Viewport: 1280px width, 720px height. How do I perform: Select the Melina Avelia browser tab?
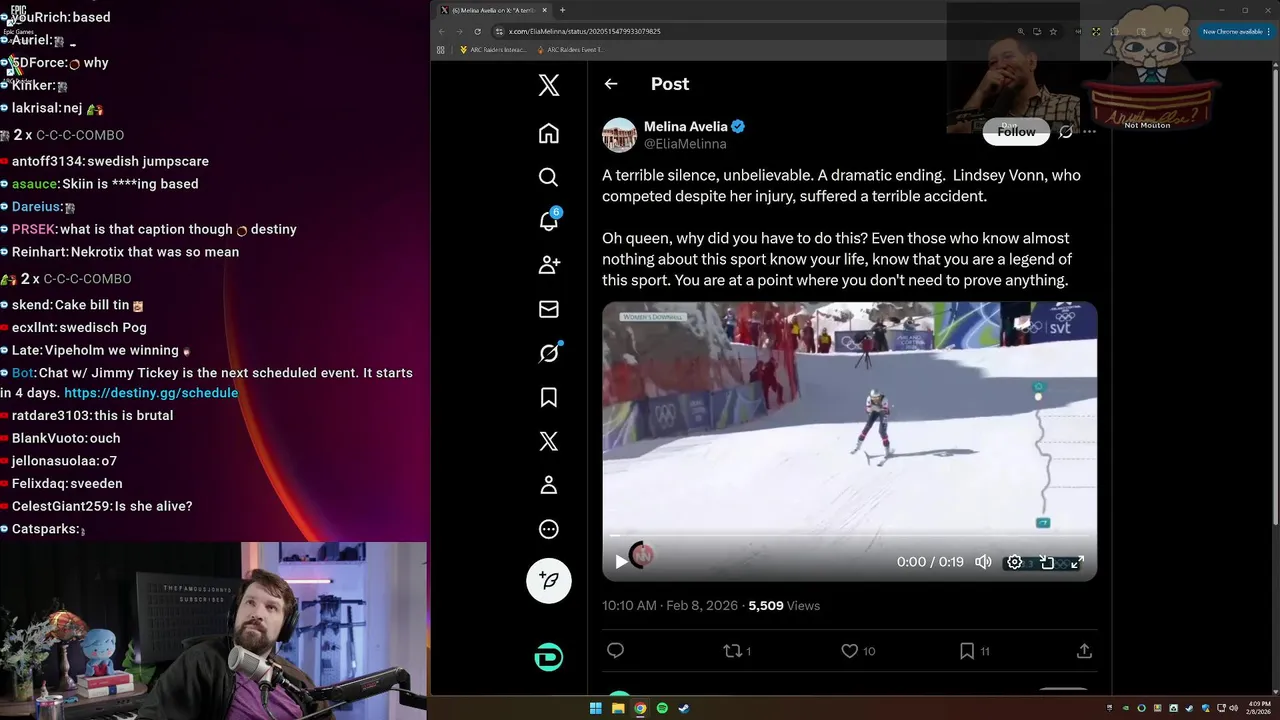point(494,10)
